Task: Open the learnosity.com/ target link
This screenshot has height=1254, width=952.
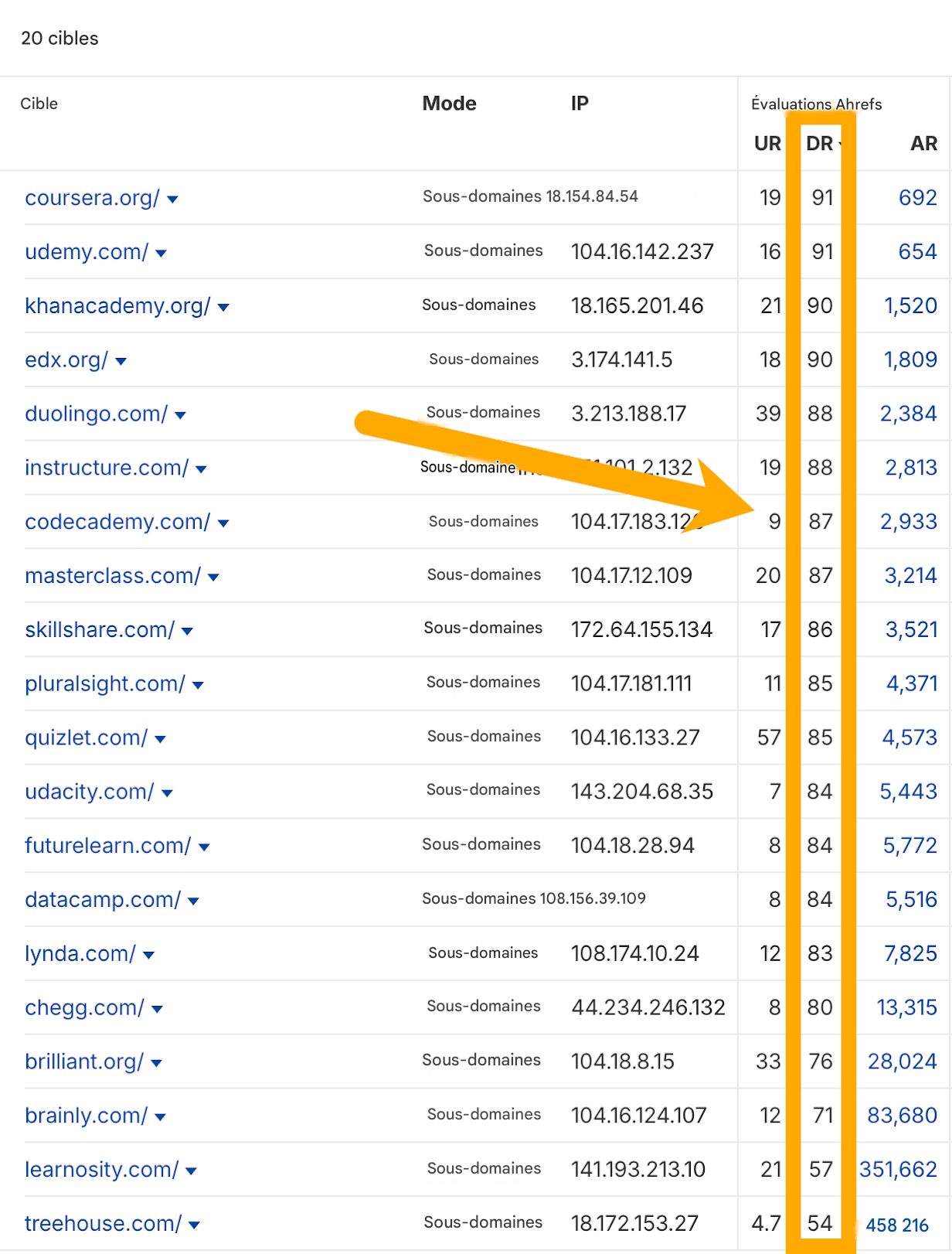Action: [x=102, y=1170]
